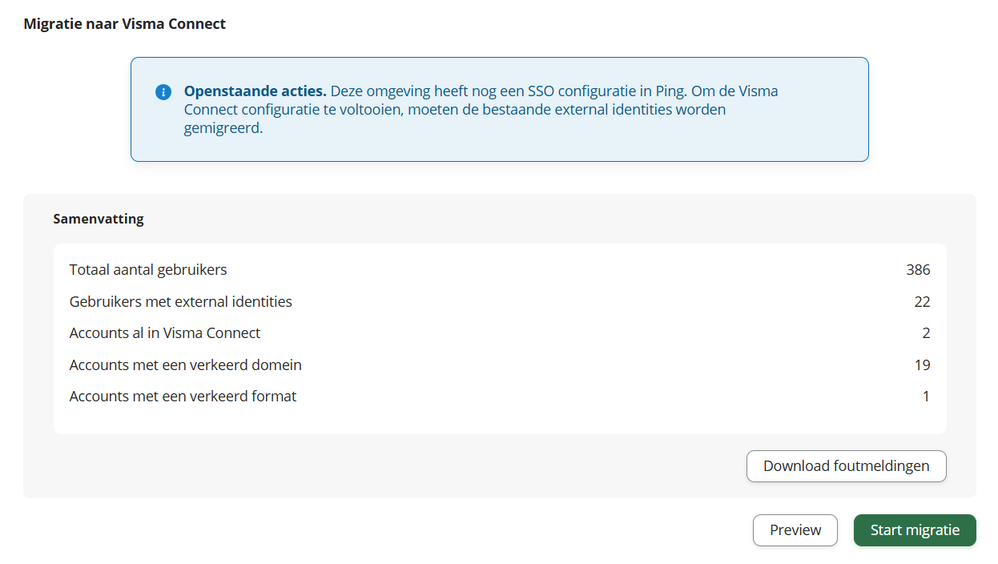Select the Visma Connect accounts count 2
The width and height of the screenshot is (998, 564).
tap(926, 333)
